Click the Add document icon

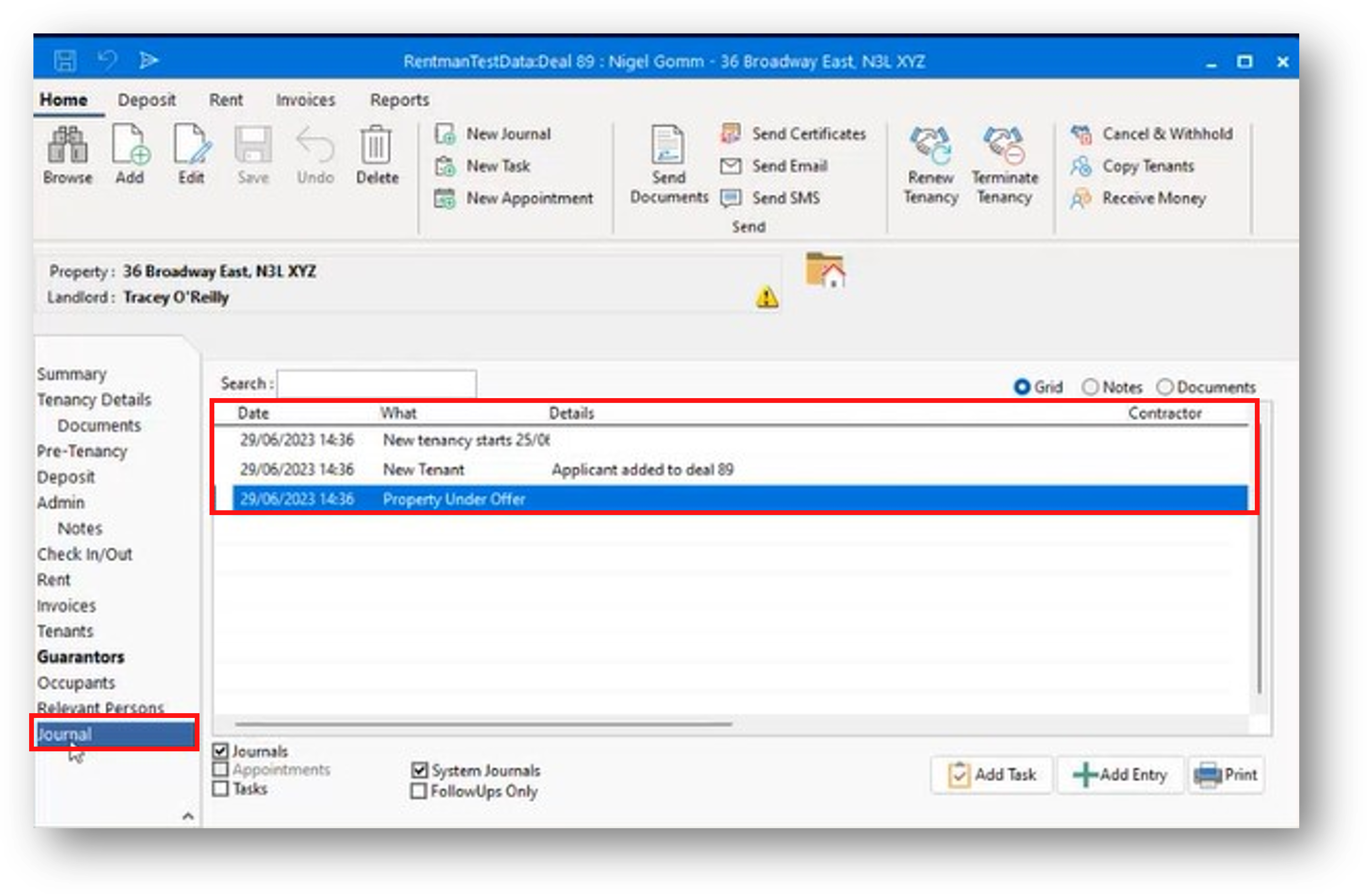tap(130, 145)
